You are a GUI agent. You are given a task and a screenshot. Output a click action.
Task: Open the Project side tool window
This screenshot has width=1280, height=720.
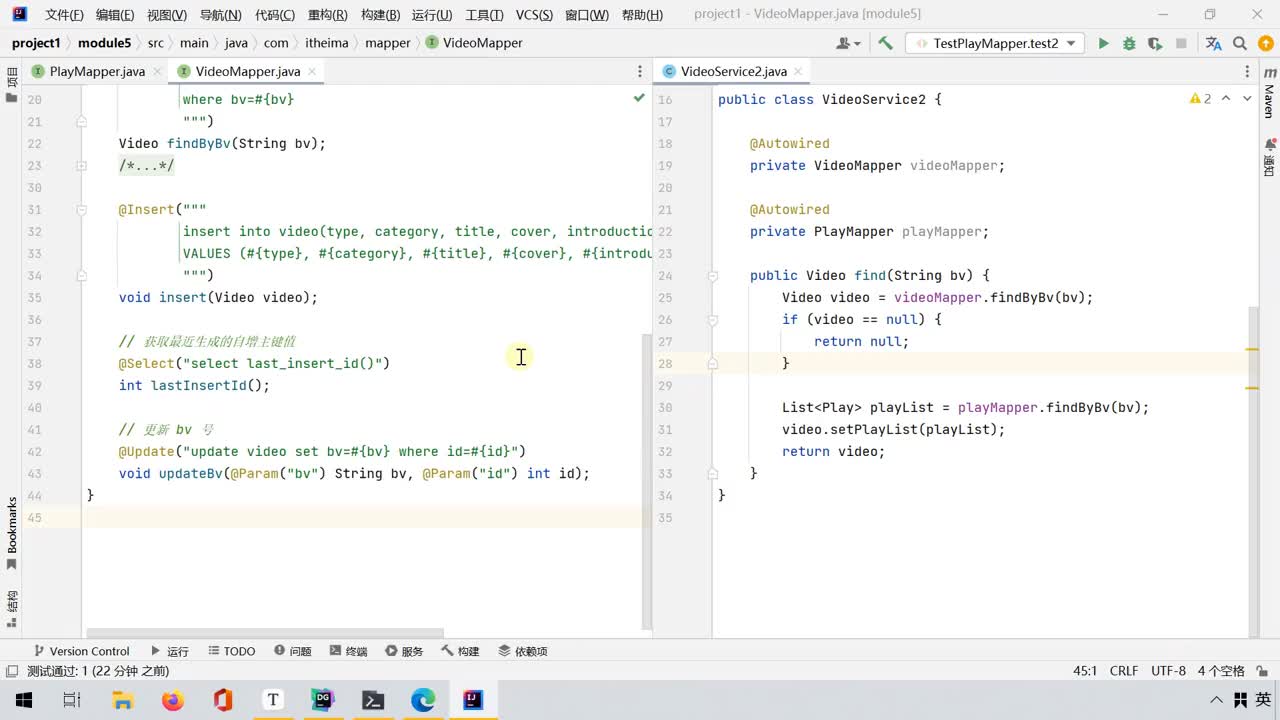pyautogui.click(x=12, y=84)
